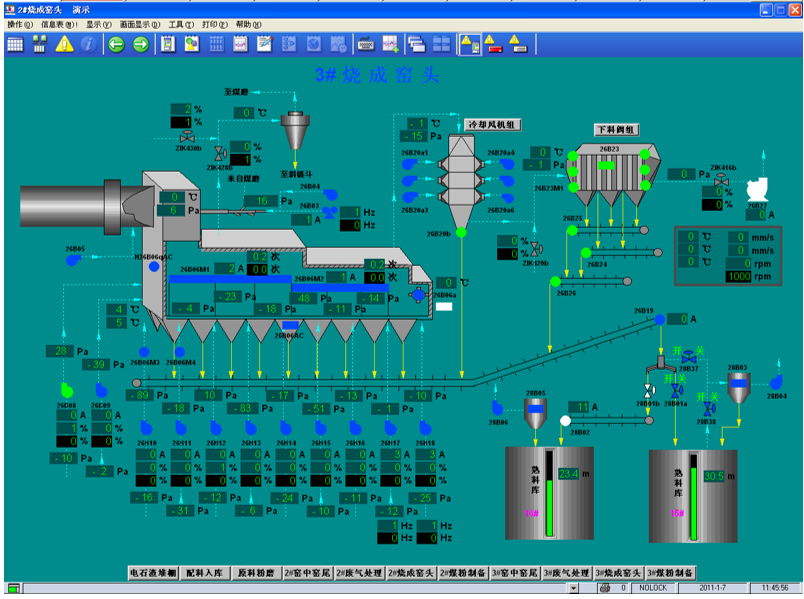Switch to 2#废气处理 screen
This screenshot has width=804, height=599.
[359, 573]
